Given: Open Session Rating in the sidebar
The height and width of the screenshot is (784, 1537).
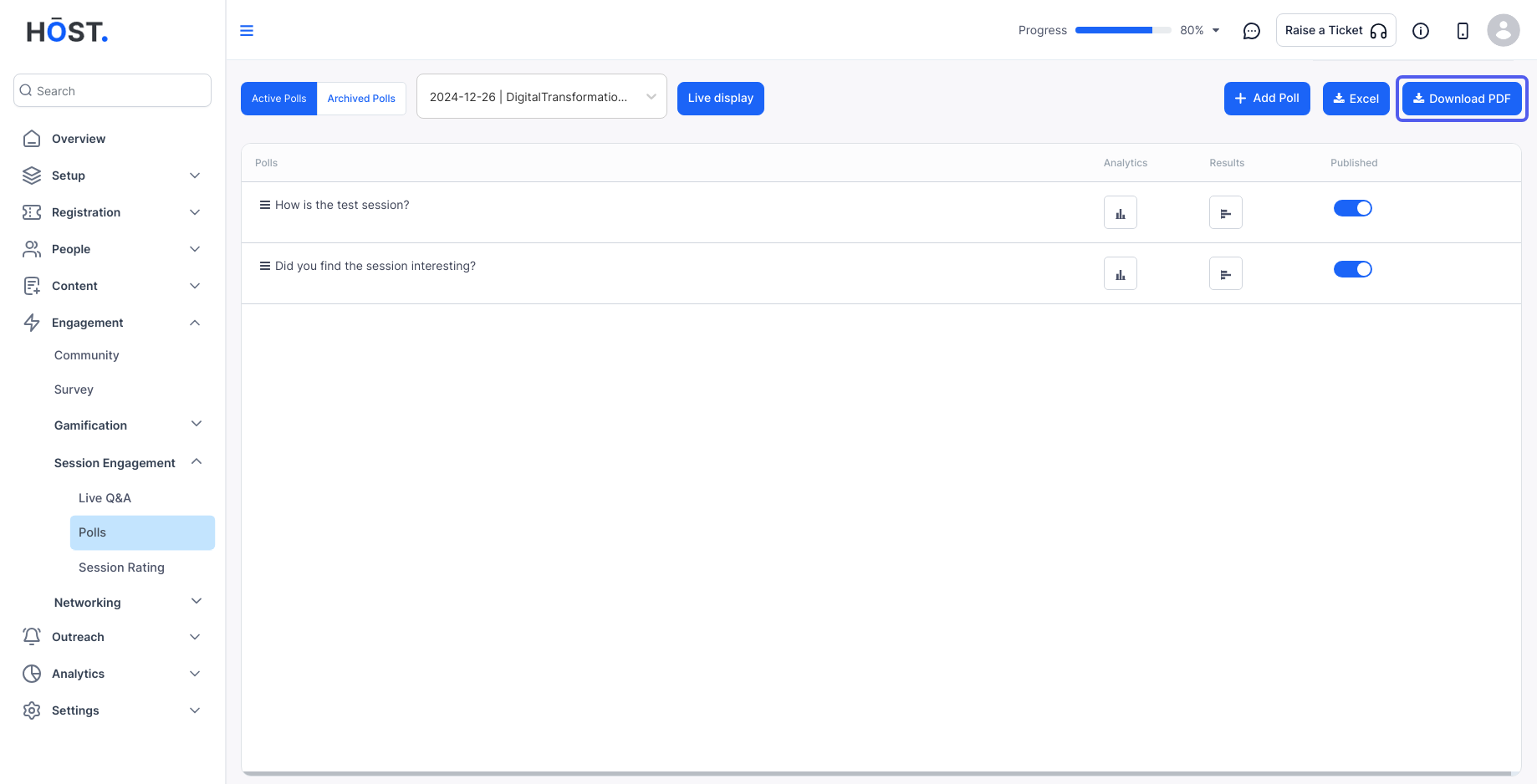Looking at the screenshot, I should click(121, 568).
